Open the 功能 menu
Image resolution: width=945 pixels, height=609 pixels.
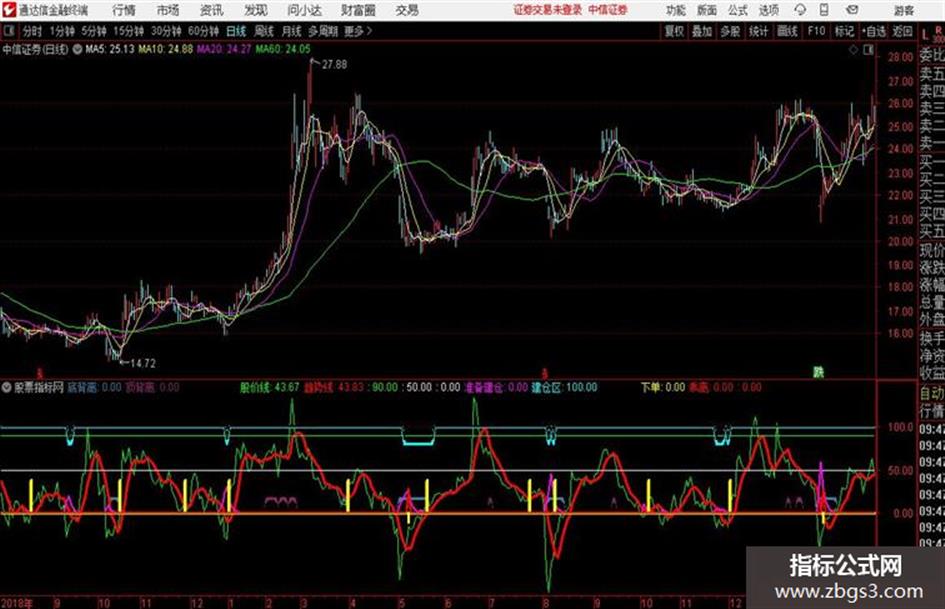tap(676, 10)
